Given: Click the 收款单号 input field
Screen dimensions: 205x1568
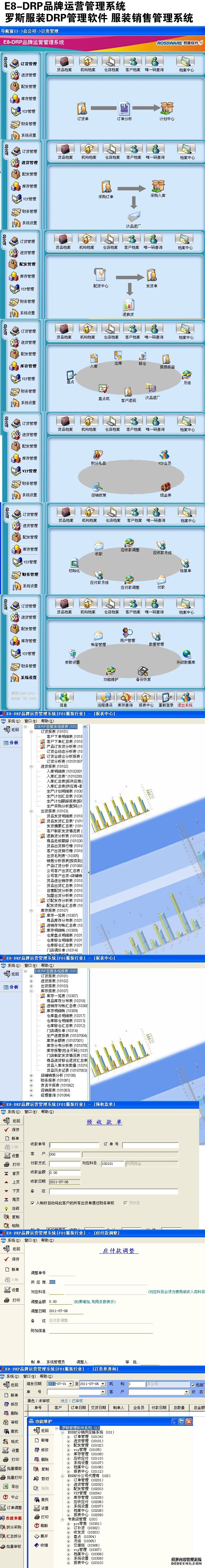Looking at the screenshot, I should 73,1144.
